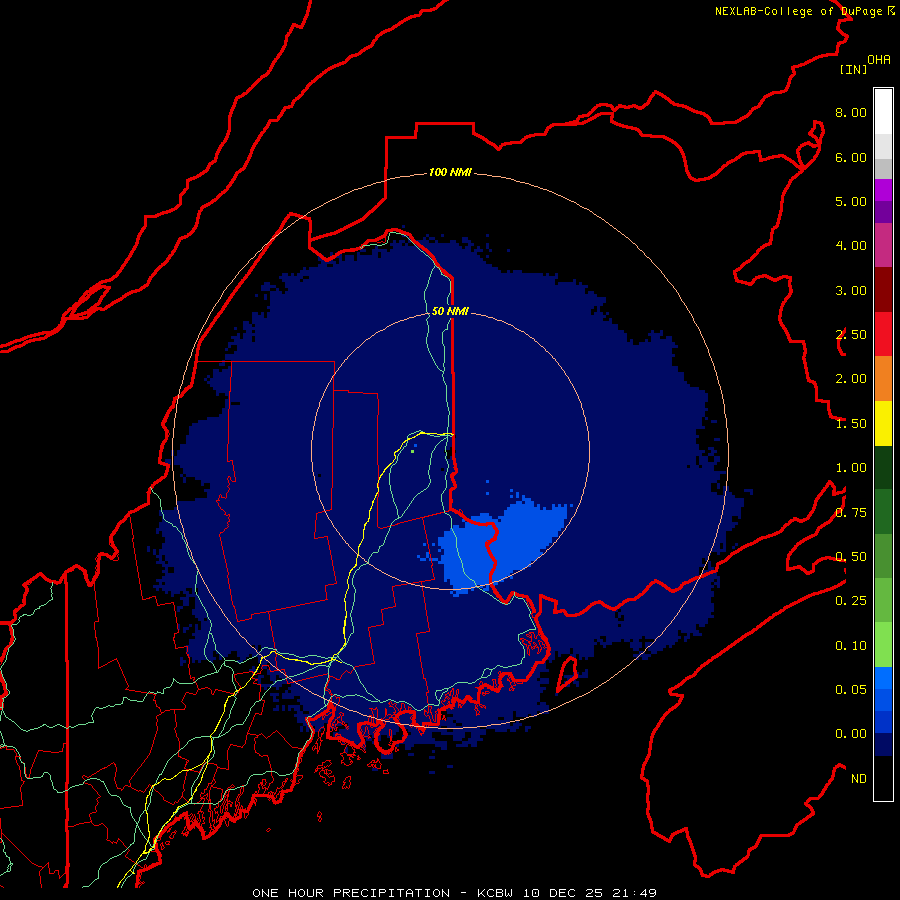
Task: Select the darkest green swatch near 1.00
Action: (x=883, y=467)
